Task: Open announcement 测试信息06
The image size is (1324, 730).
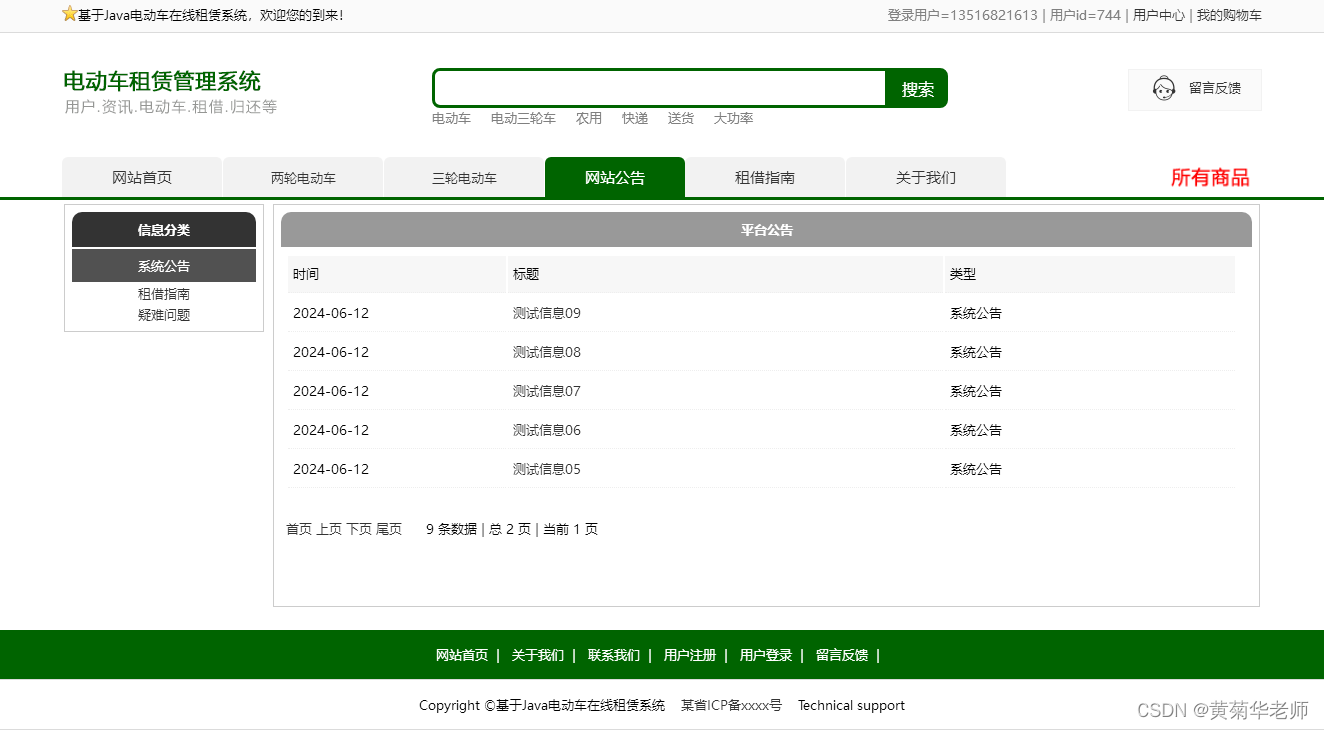Action: coord(547,430)
